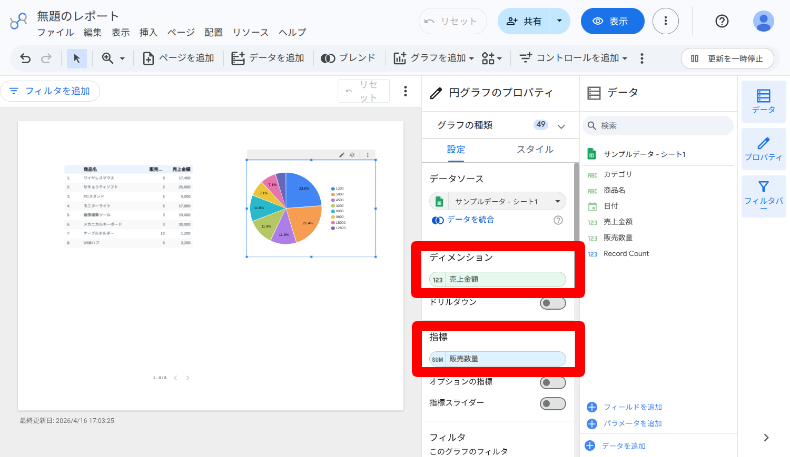This screenshot has width=790, height=457.
Task: Click フィルタを追加 button
Action: 50,91
